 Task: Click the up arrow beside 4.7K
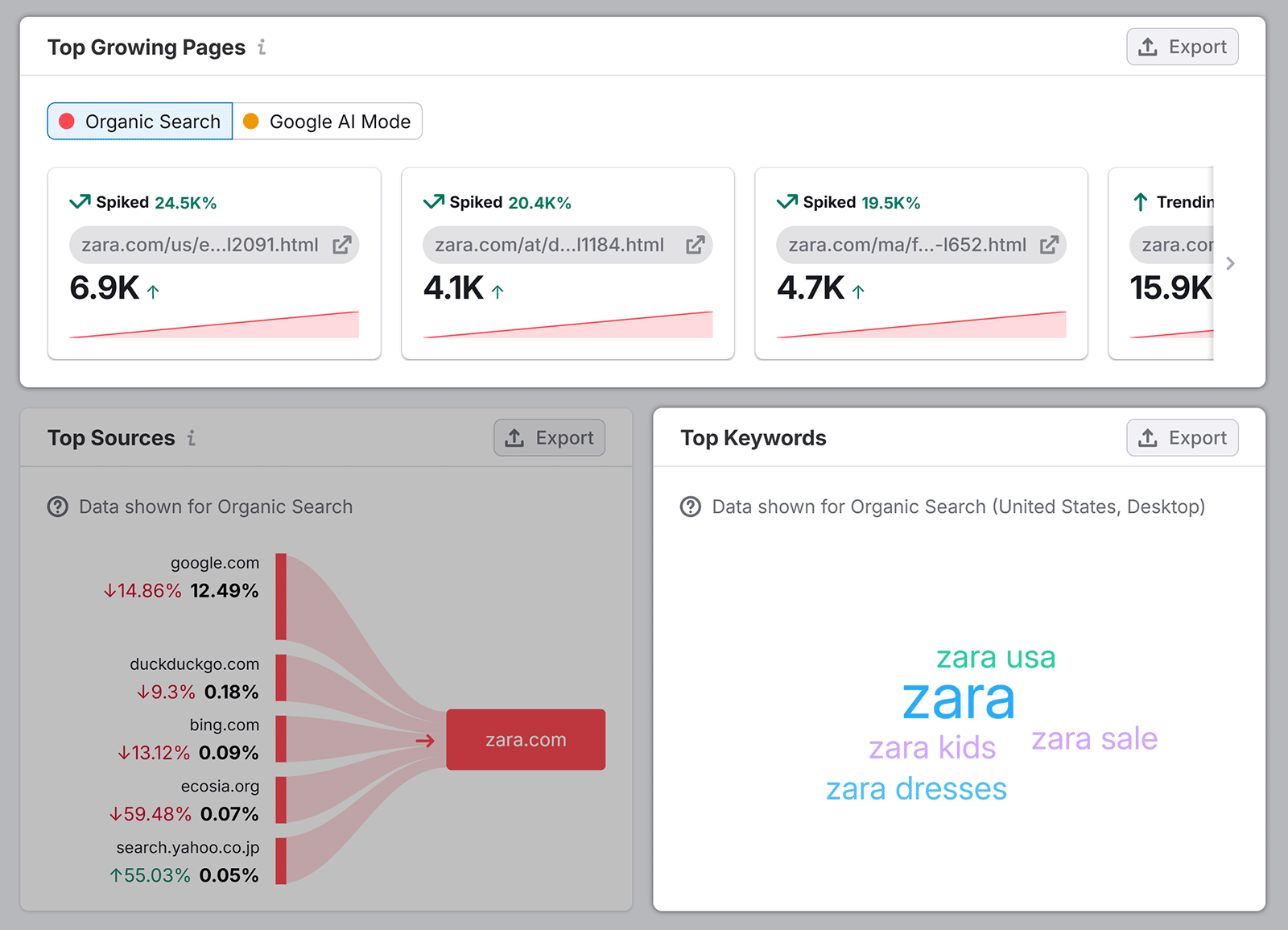pyautogui.click(x=858, y=291)
